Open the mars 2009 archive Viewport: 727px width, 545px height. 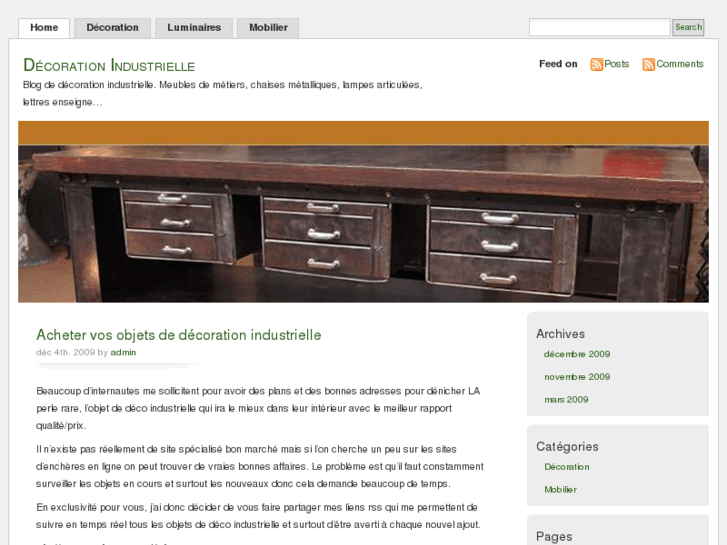coord(566,400)
